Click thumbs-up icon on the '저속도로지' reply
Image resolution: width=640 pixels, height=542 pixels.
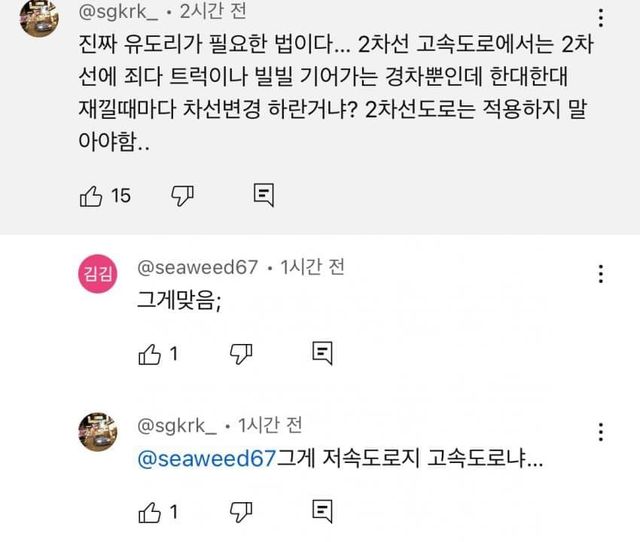click(149, 512)
